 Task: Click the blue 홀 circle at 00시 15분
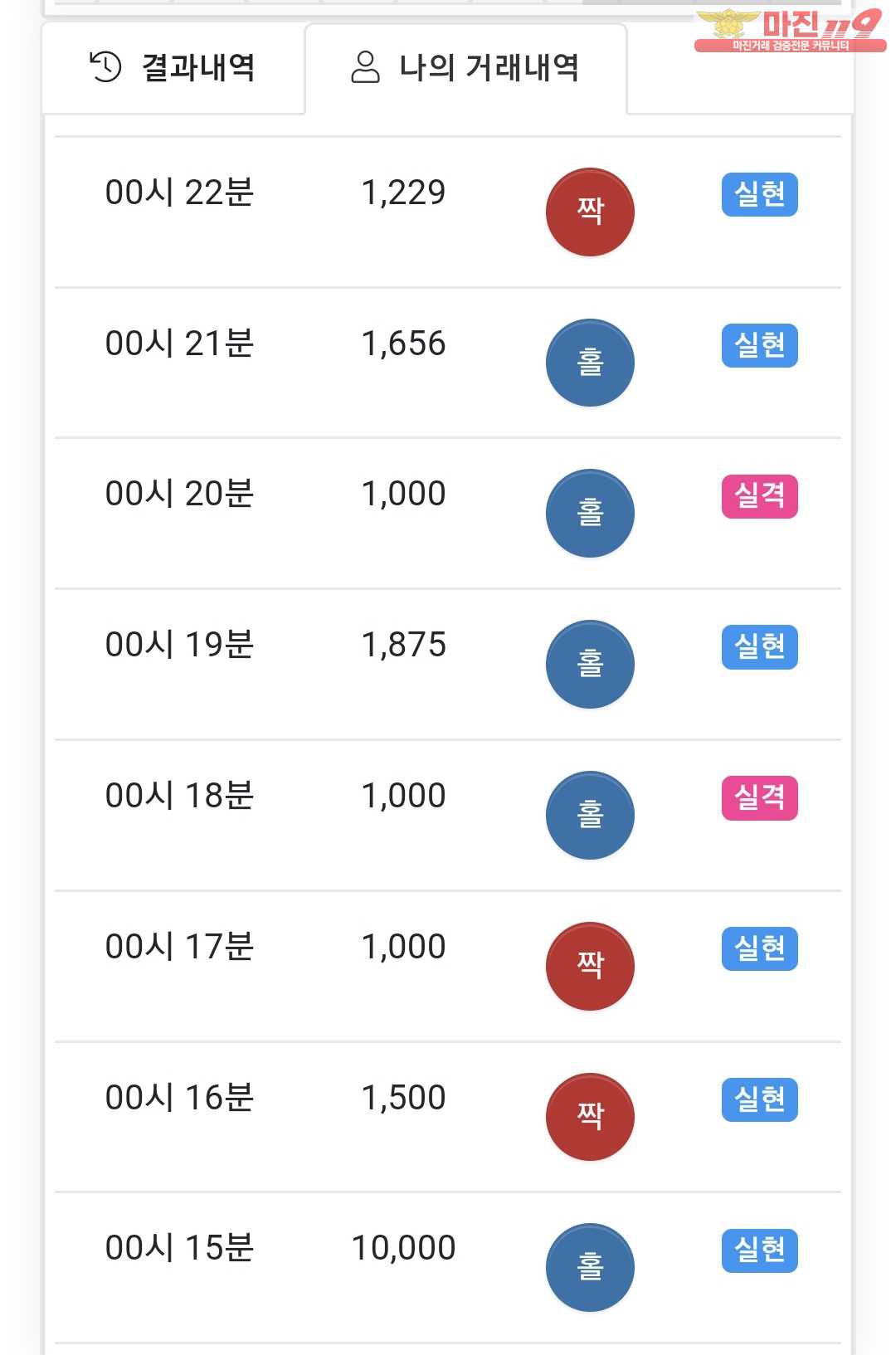[x=590, y=1268]
